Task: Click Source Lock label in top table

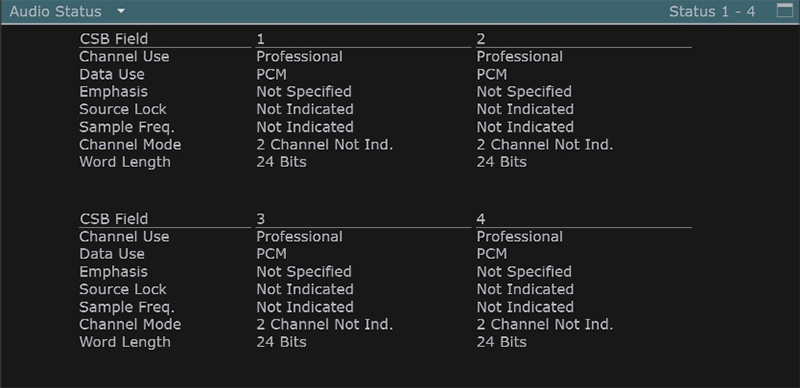Action: point(123,109)
